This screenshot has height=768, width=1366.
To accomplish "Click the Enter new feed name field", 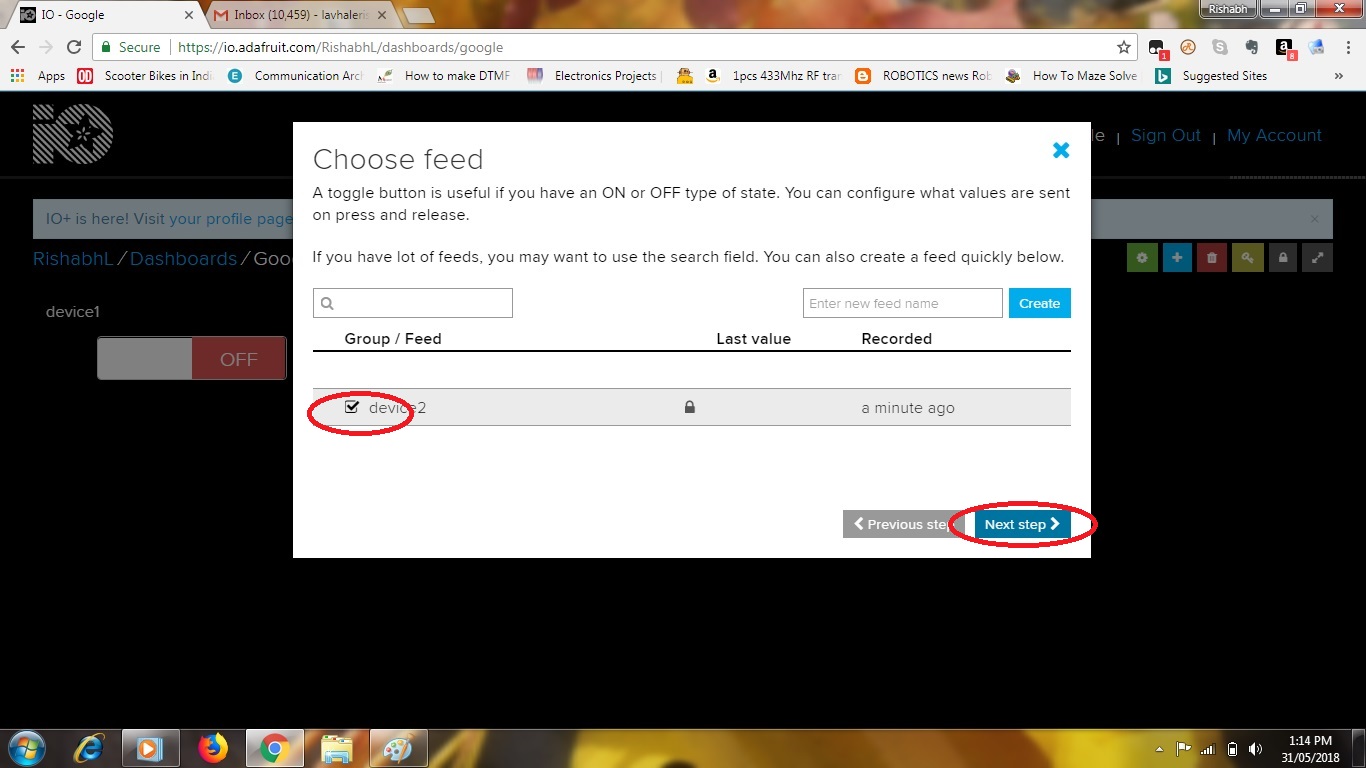I will (x=902, y=303).
